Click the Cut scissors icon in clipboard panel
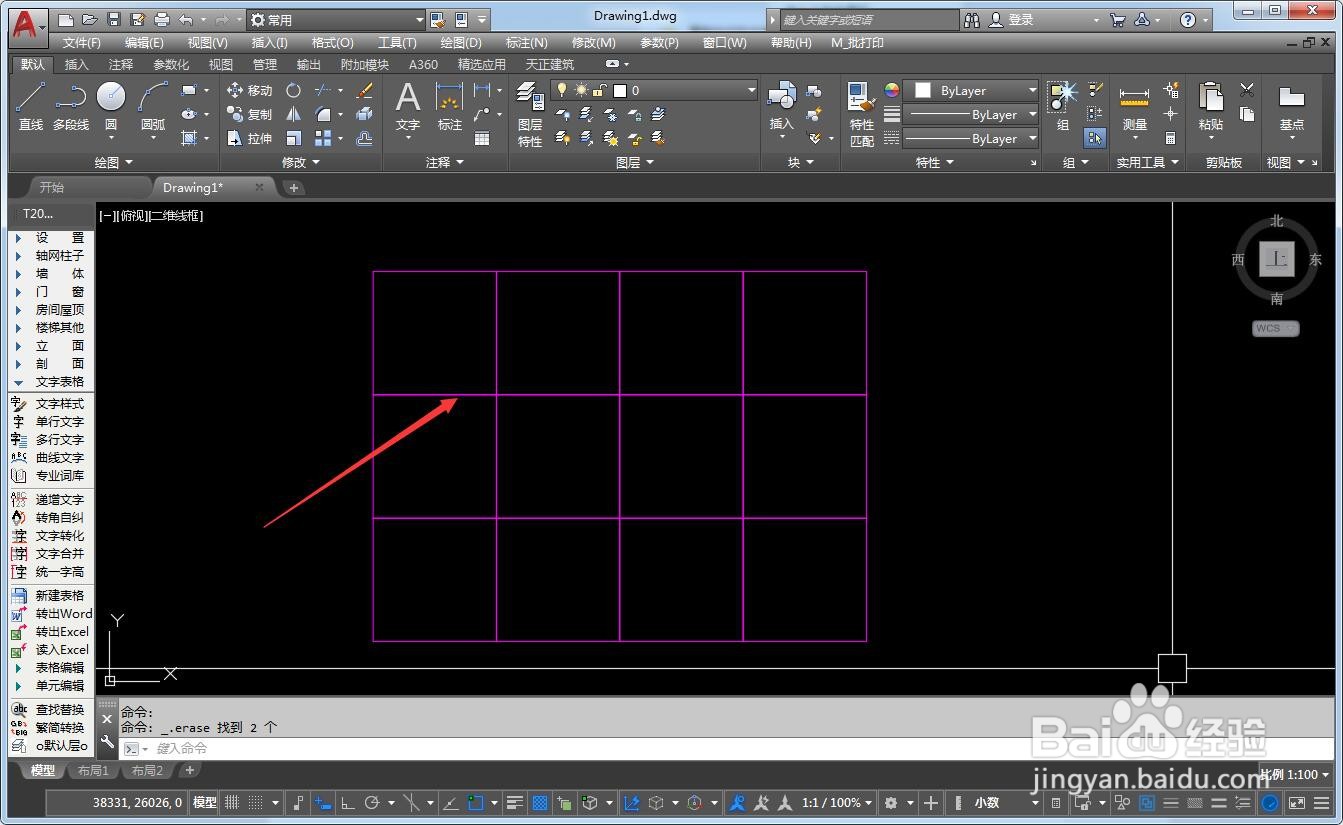The width and height of the screenshot is (1343, 825). 1247,90
